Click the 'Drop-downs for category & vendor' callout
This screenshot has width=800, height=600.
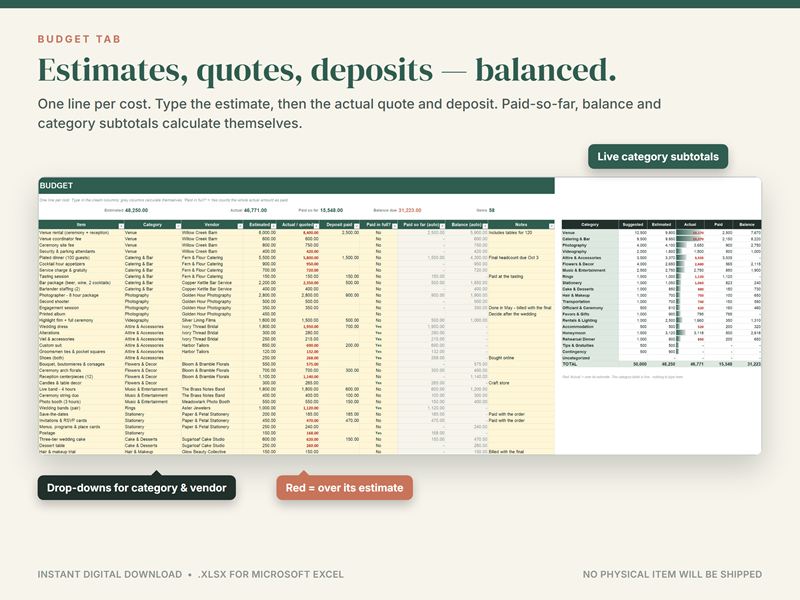(x=137, y=488)
